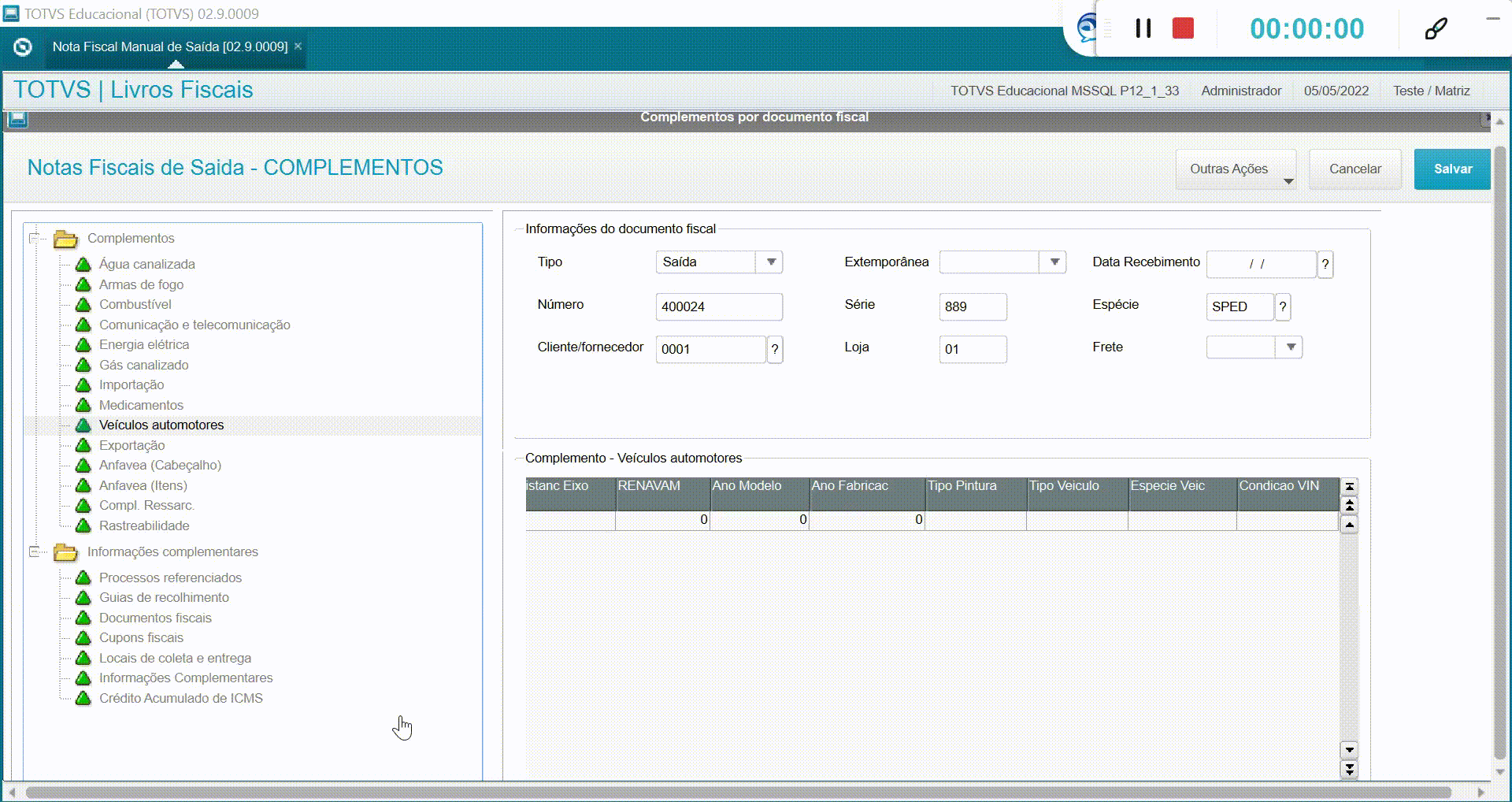Collapse the Complementos tree folder
The image size is (1512, 802).
coord(34,238)
